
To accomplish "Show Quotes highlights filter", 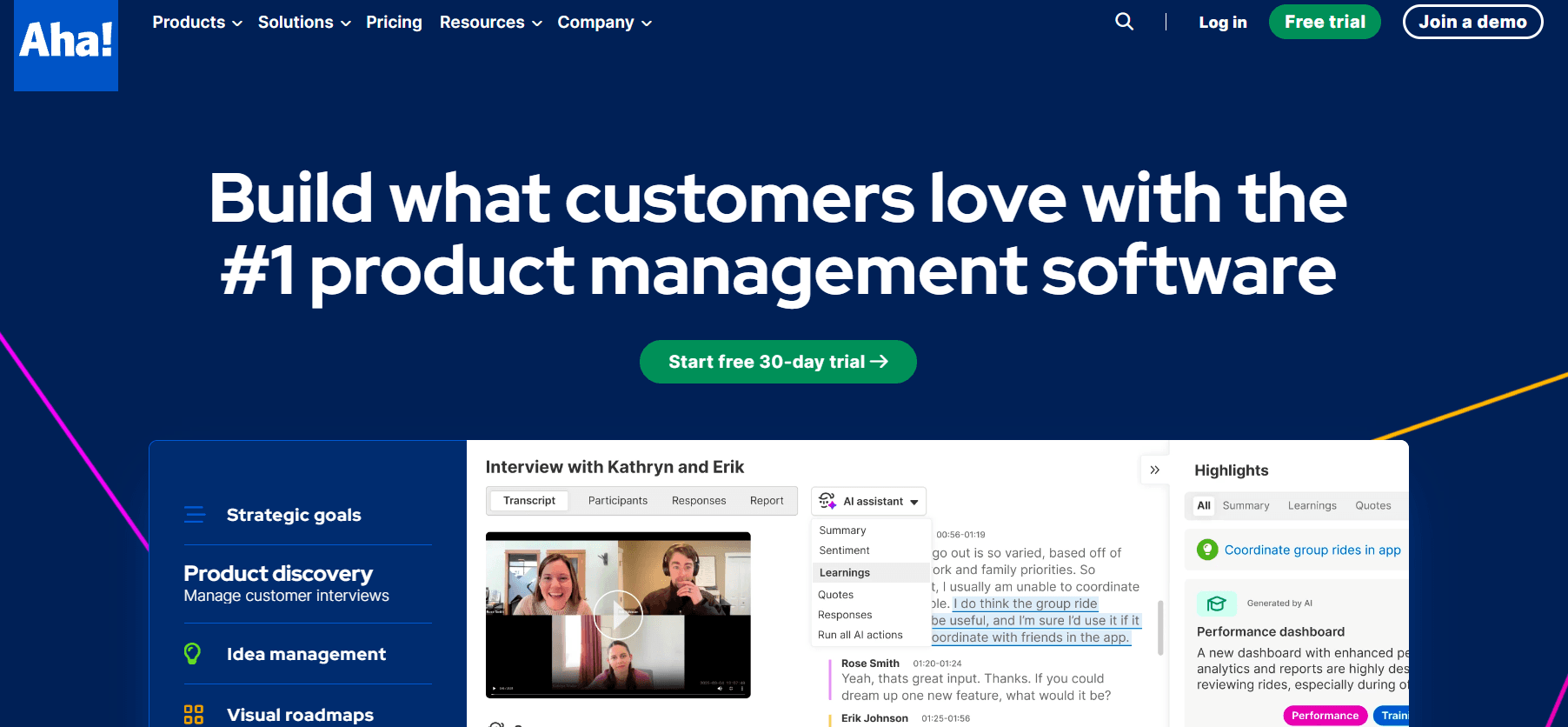I will 1373,505.
